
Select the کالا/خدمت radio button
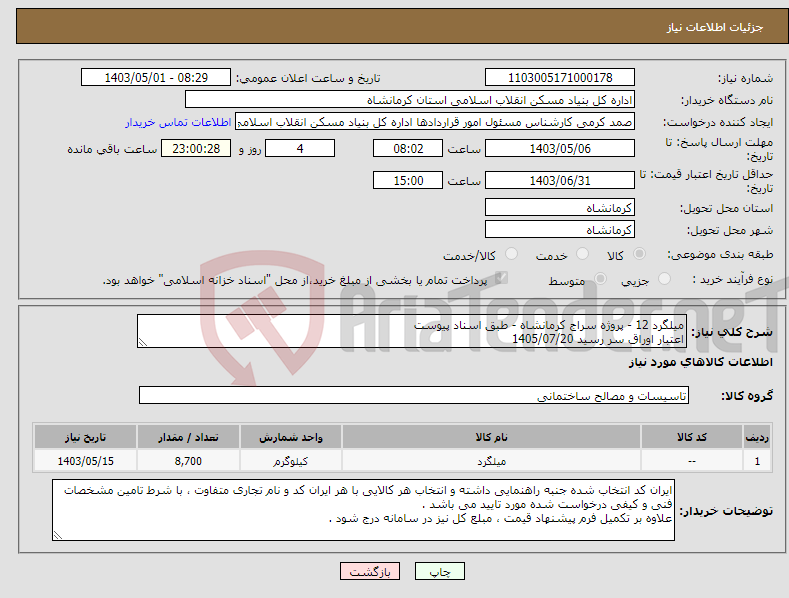pyautogui.click(x=511, y=254)
